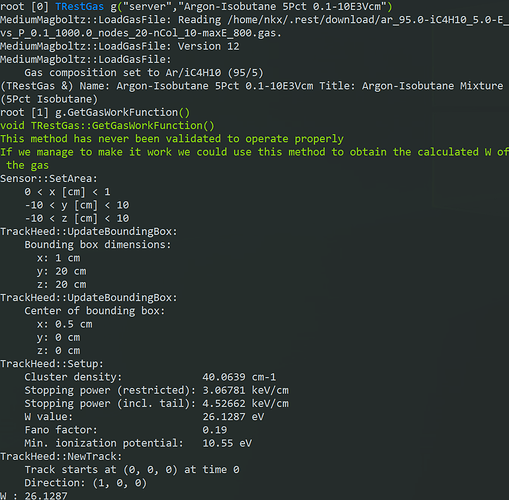
Task: Click the "TrackHeed::Setup:" heading line
Action: (x=52, y=364)
